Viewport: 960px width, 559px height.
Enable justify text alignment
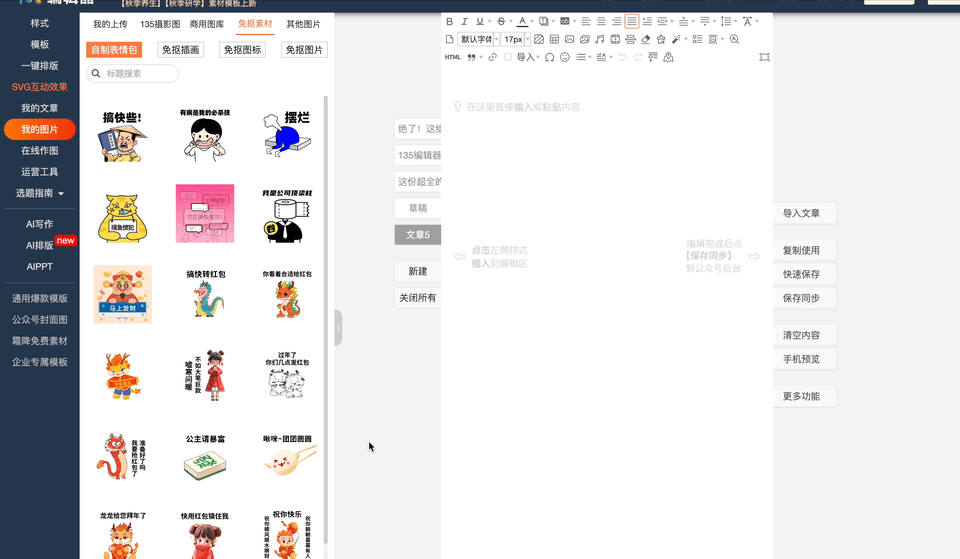point(632,21)
